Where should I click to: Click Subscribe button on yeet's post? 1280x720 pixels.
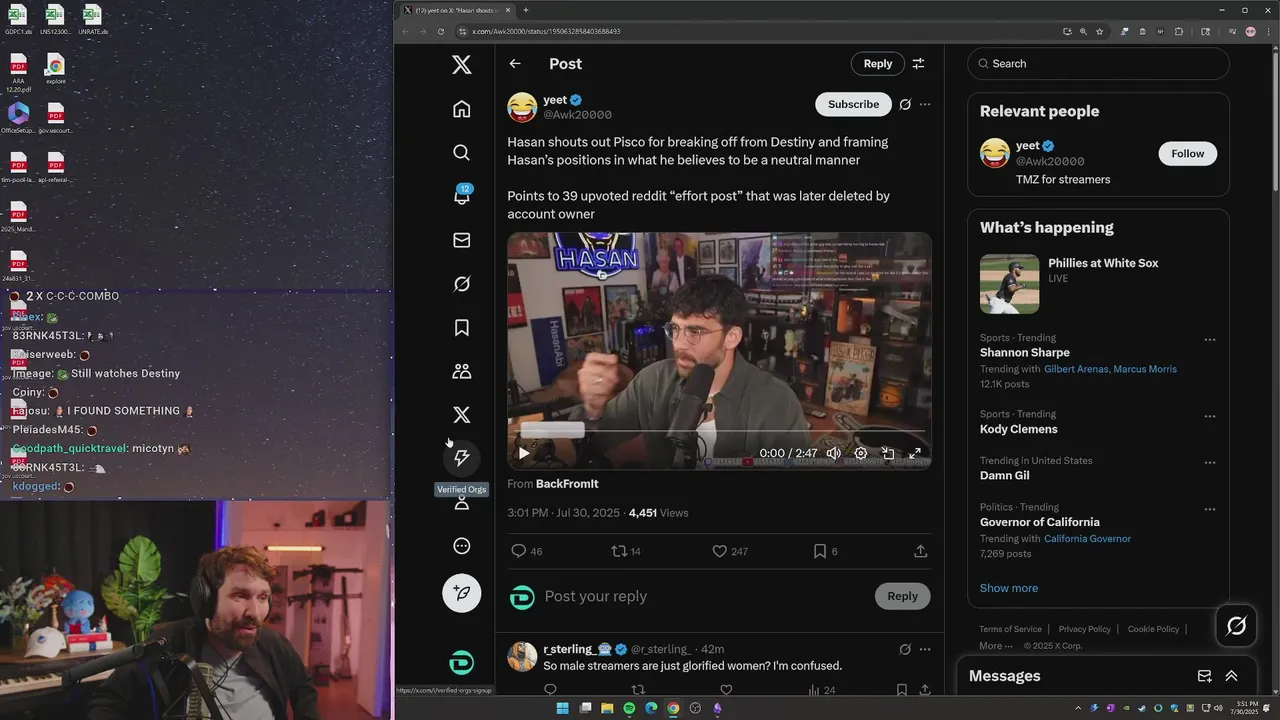[853, 104]
